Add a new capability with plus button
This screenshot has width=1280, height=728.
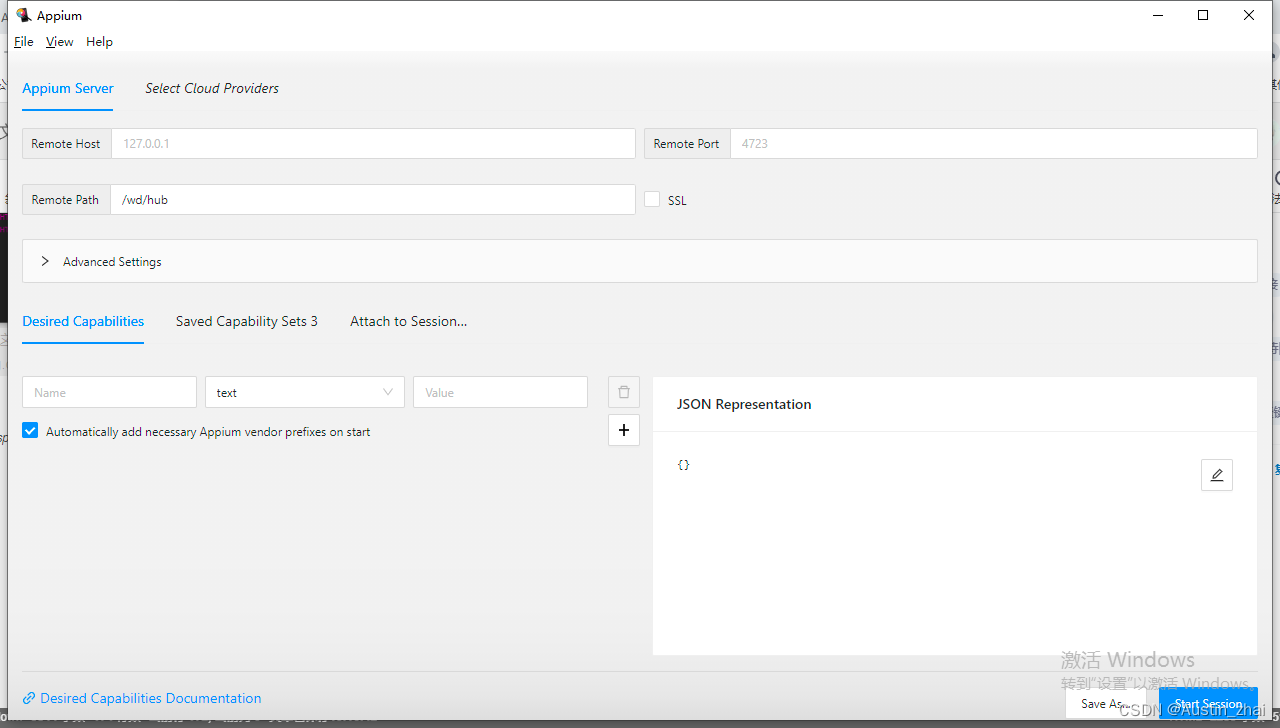(624, 430)
